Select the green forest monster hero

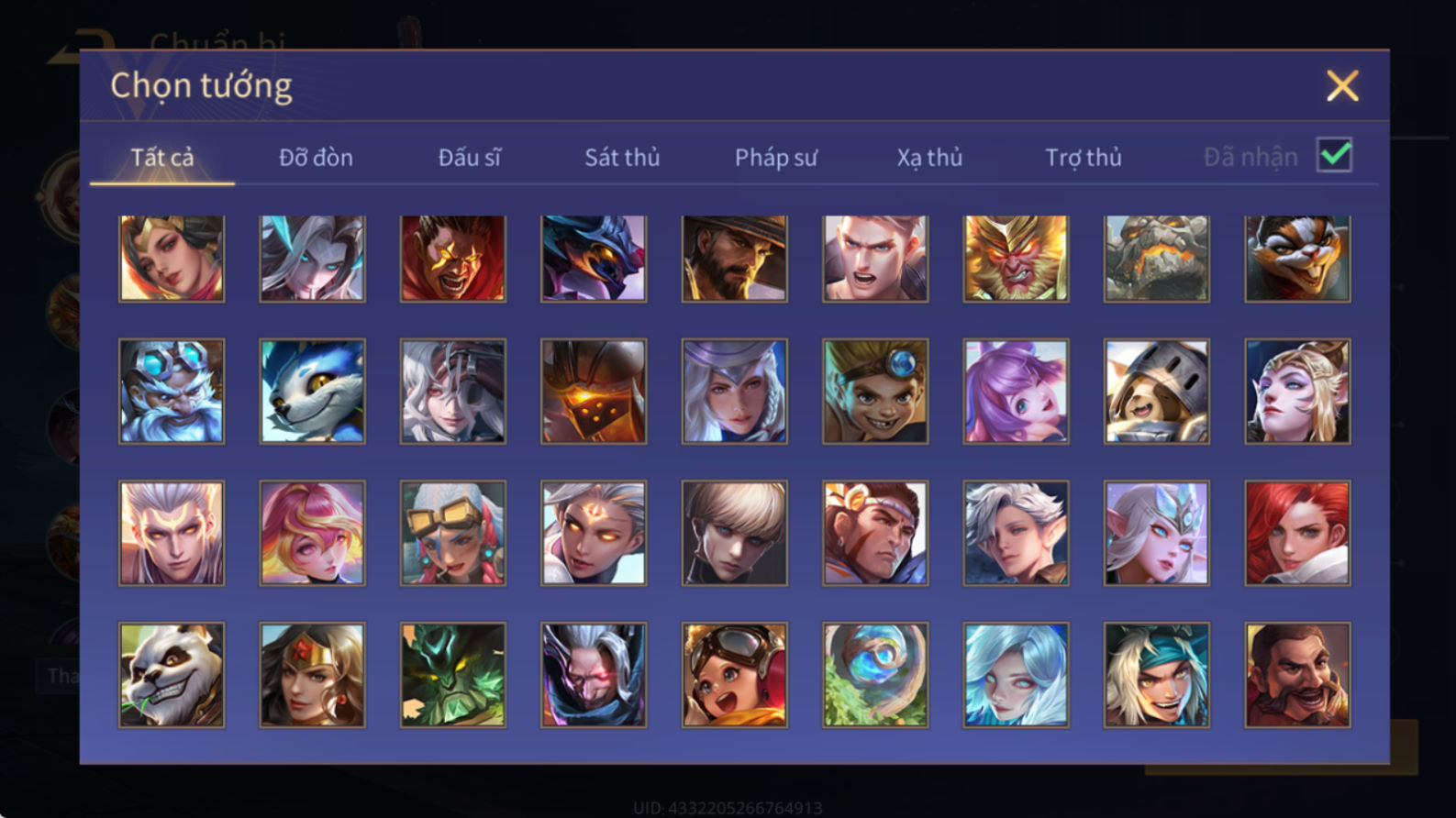452,675
